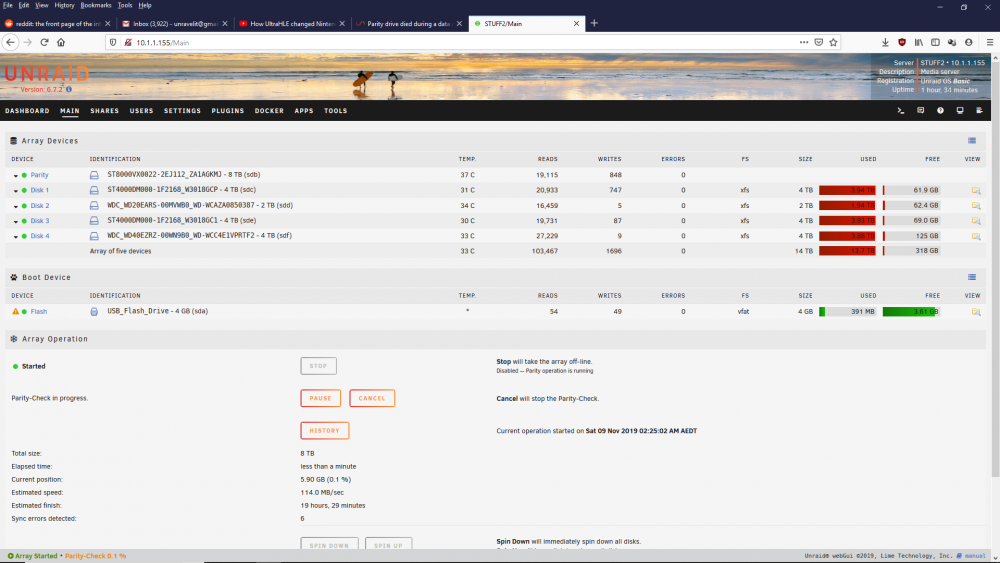Click Disk 1 red used-space bar
Screen dimensions: 1000x563
[x=847, y=190]
